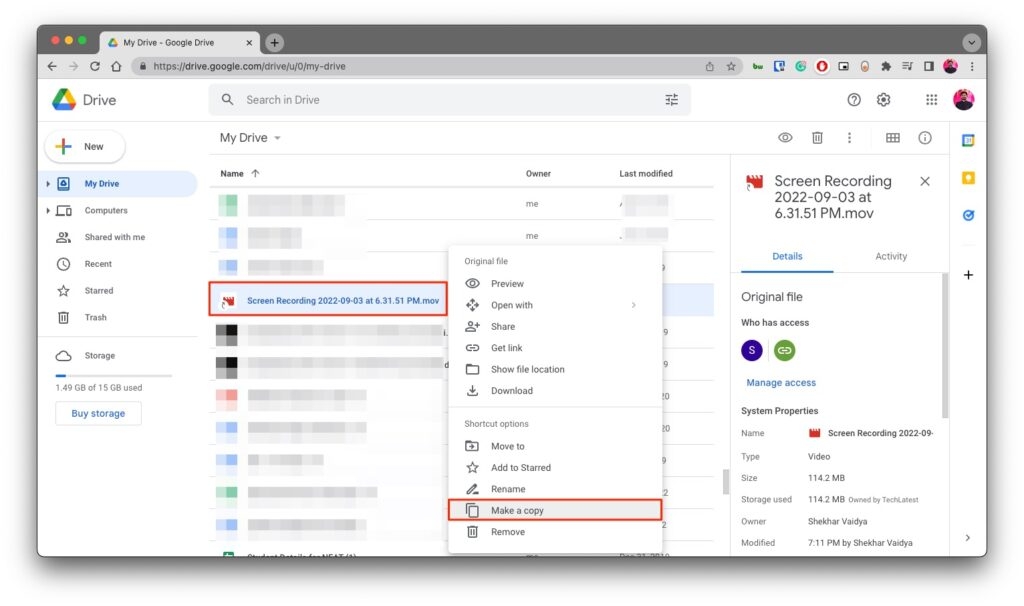
Task: Select Download from context menu
Action: 555,391
